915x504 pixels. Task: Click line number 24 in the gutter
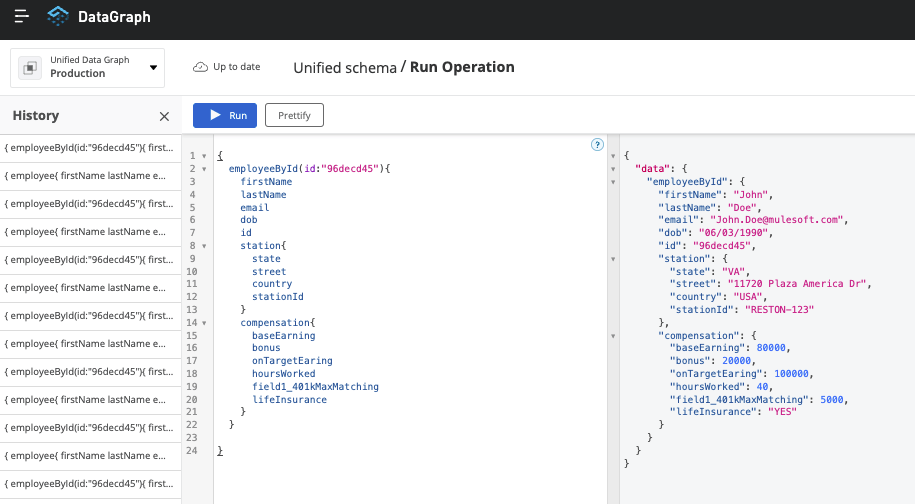click(191, 450)
